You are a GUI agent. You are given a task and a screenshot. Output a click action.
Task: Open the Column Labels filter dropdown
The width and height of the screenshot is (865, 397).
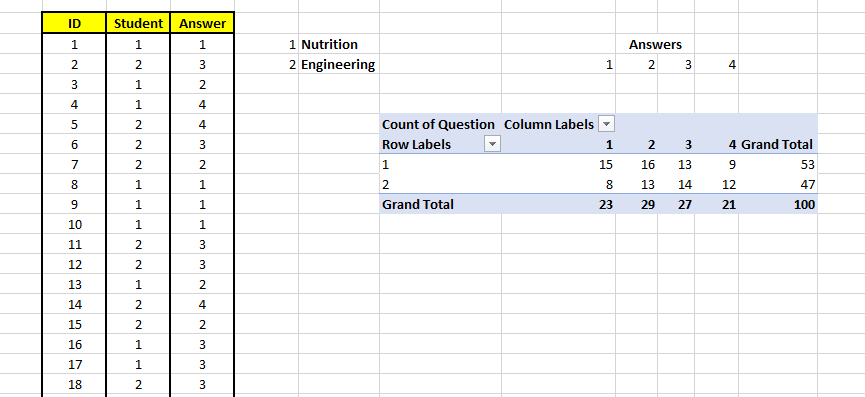pyautogui.click(x=606, y=124)
